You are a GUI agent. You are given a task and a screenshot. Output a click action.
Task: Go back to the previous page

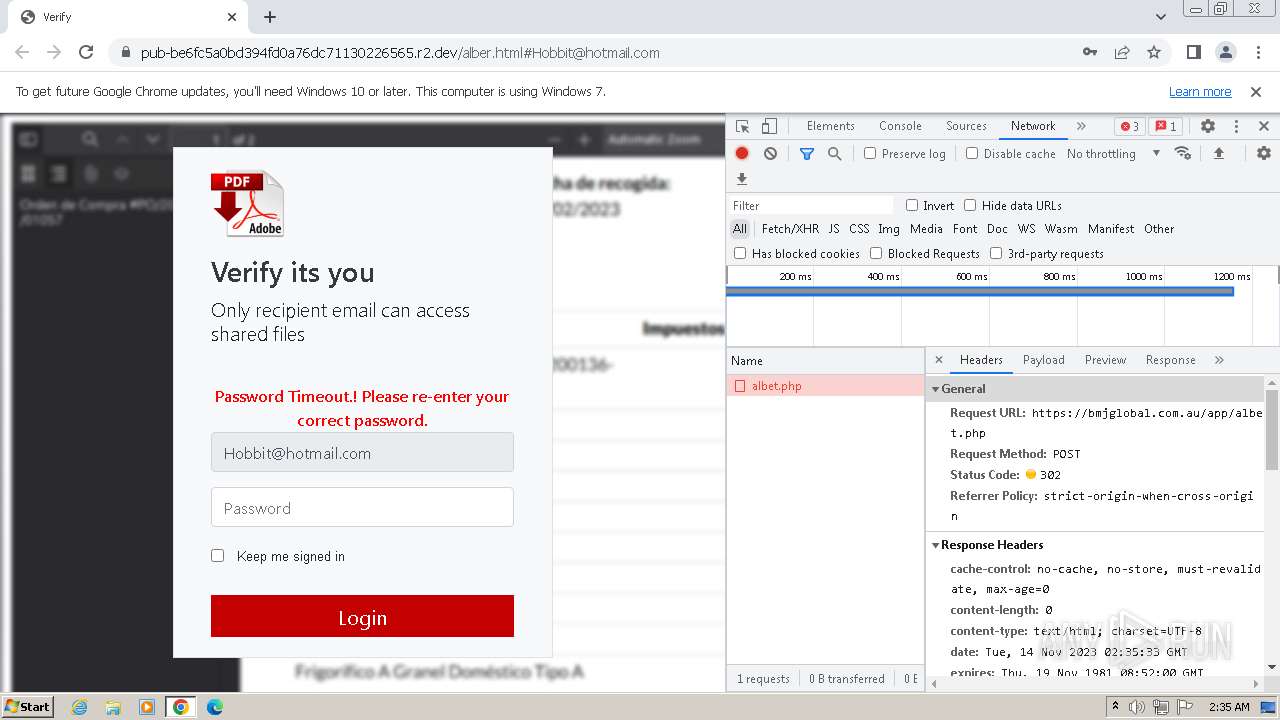pyautogui.click(x=22, y=52)
